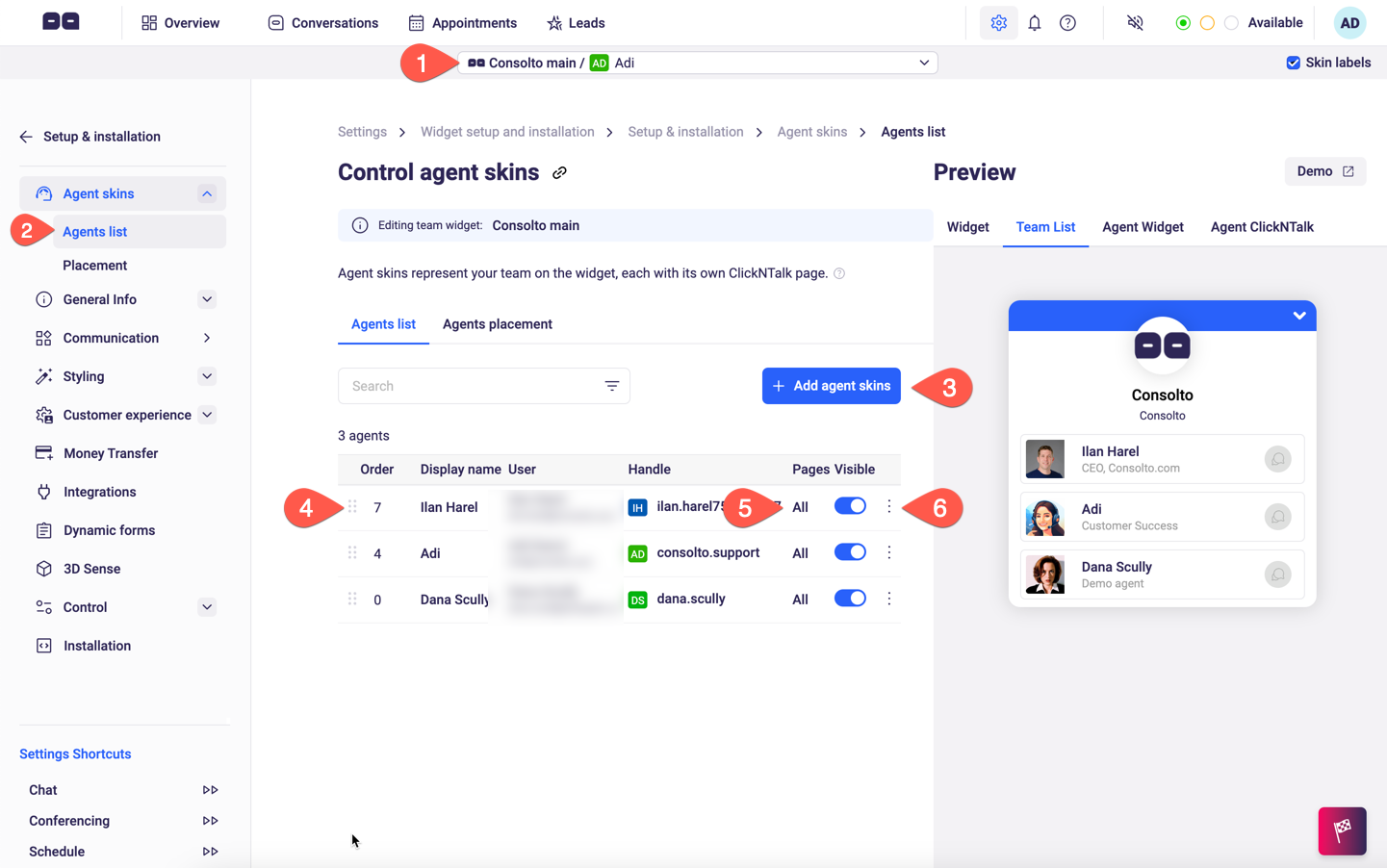1387x868 pixels.
Task: Expand the Styling section in the sidebar
Action: click(x=206, y=376)
